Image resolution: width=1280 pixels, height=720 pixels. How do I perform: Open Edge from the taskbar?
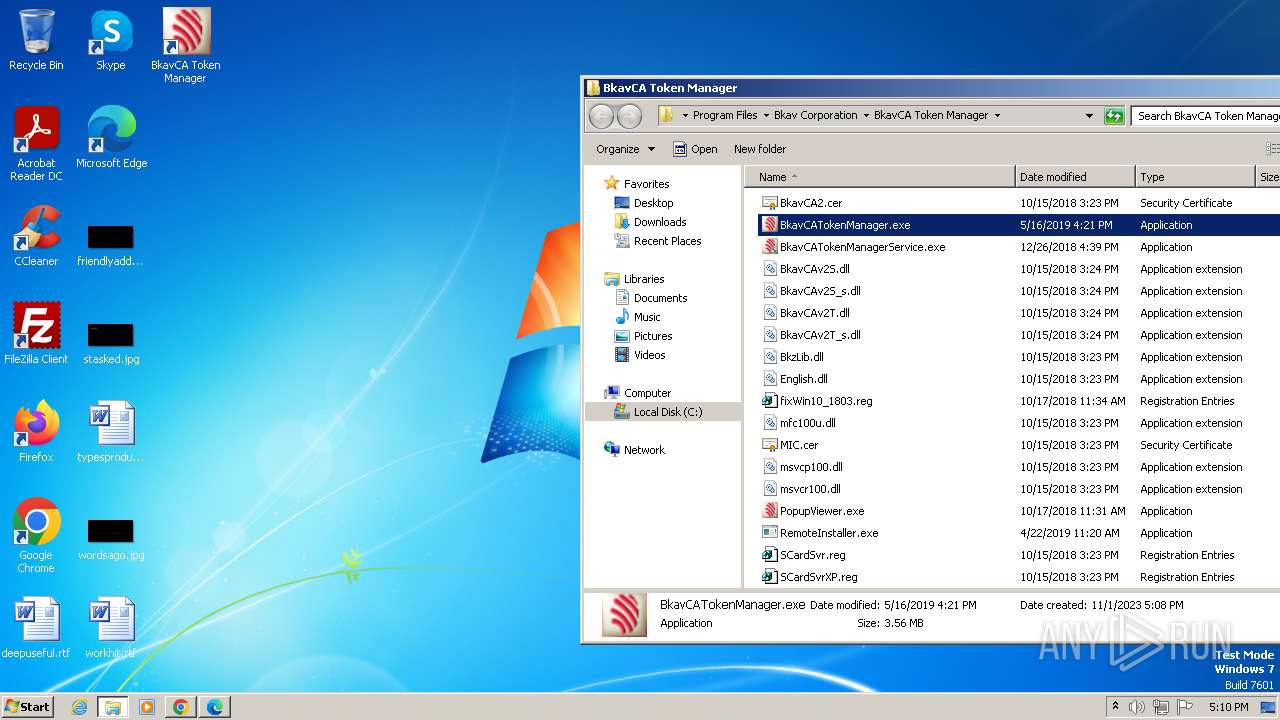coord(215,707)
